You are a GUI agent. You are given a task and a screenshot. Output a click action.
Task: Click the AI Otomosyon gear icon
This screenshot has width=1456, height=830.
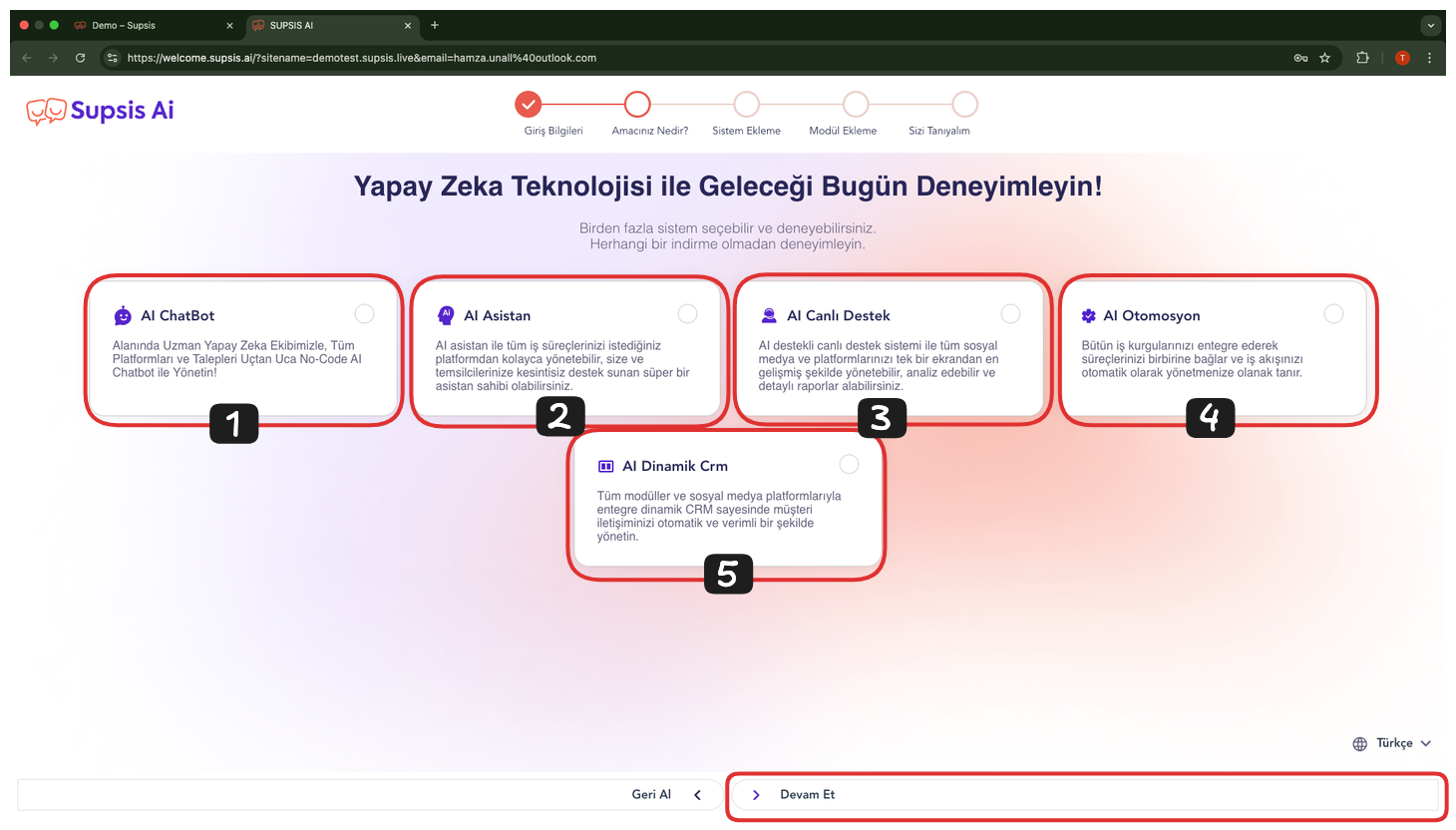1089,315
